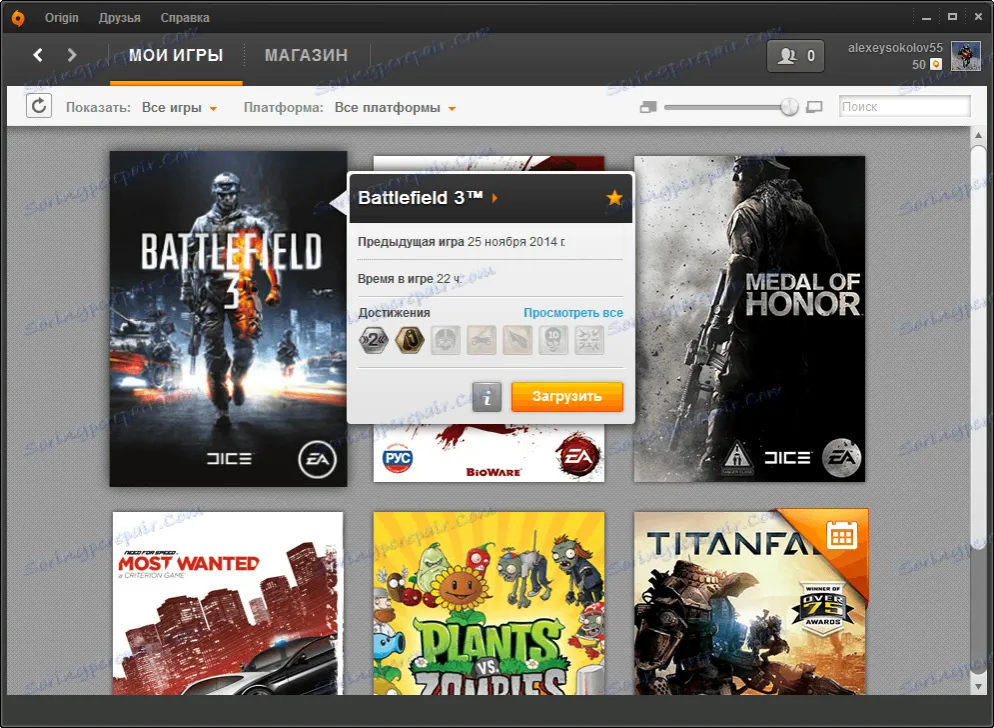The width and height of the screenshot is (994, 728).
Task: Click 'Время в игре 22 ч.' text
Action: pyautogui.click(x=410, y=278)
